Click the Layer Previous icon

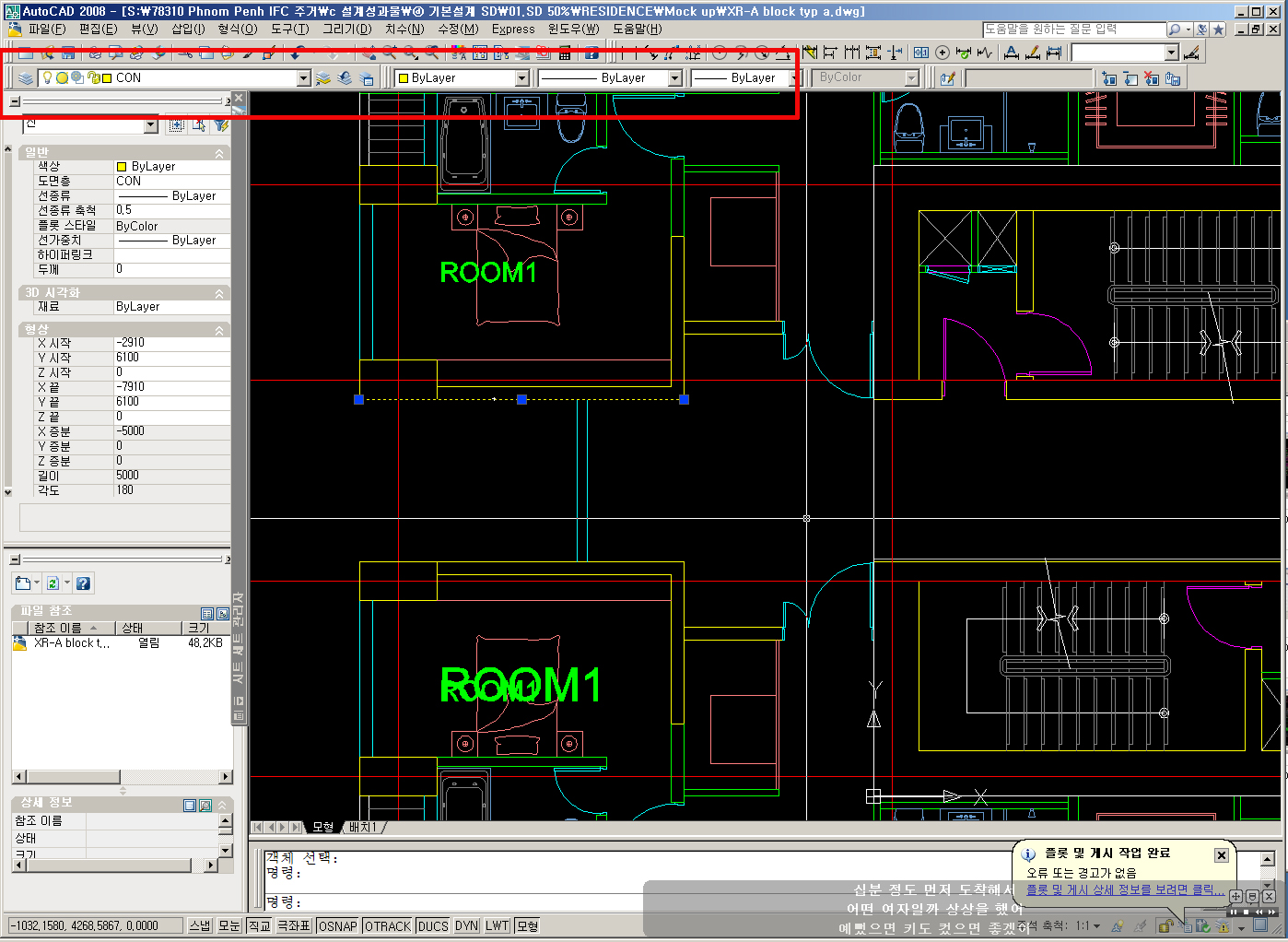click(345, 78)
